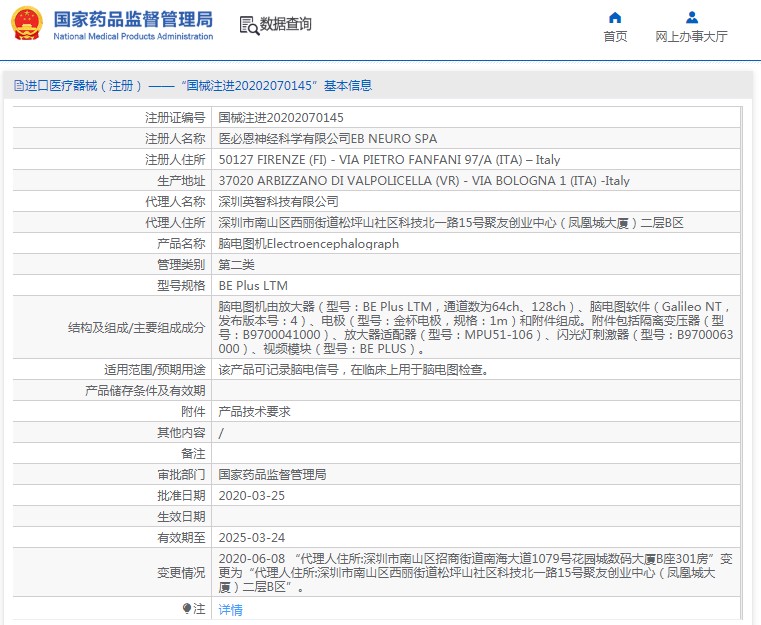Click the document icon before 进口医疗器械
Image resolution: width=761 pixels, height=625 pixels.
18,86
